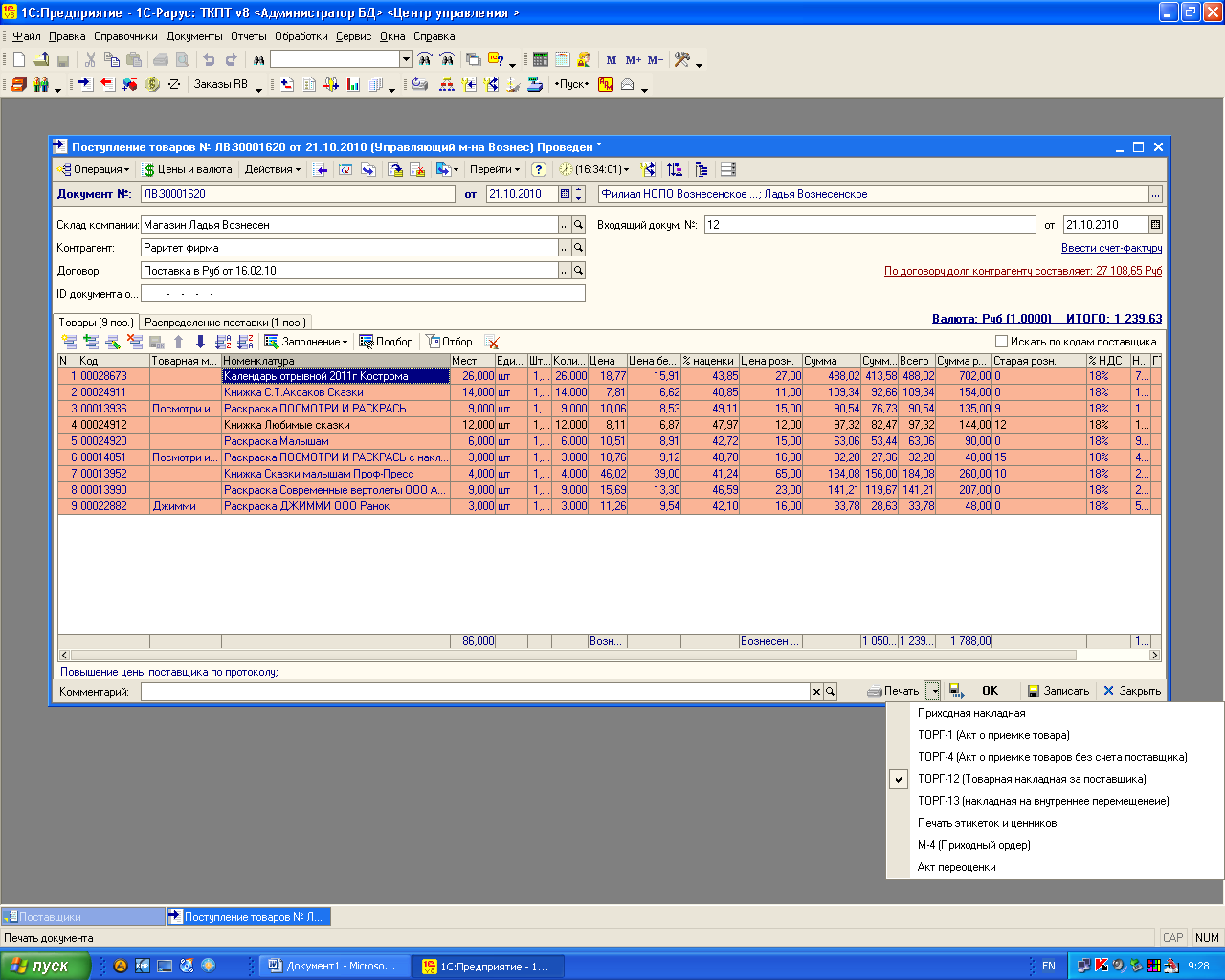Click the Подбор button
1225x980 pixels.
(x=387, y=342)
